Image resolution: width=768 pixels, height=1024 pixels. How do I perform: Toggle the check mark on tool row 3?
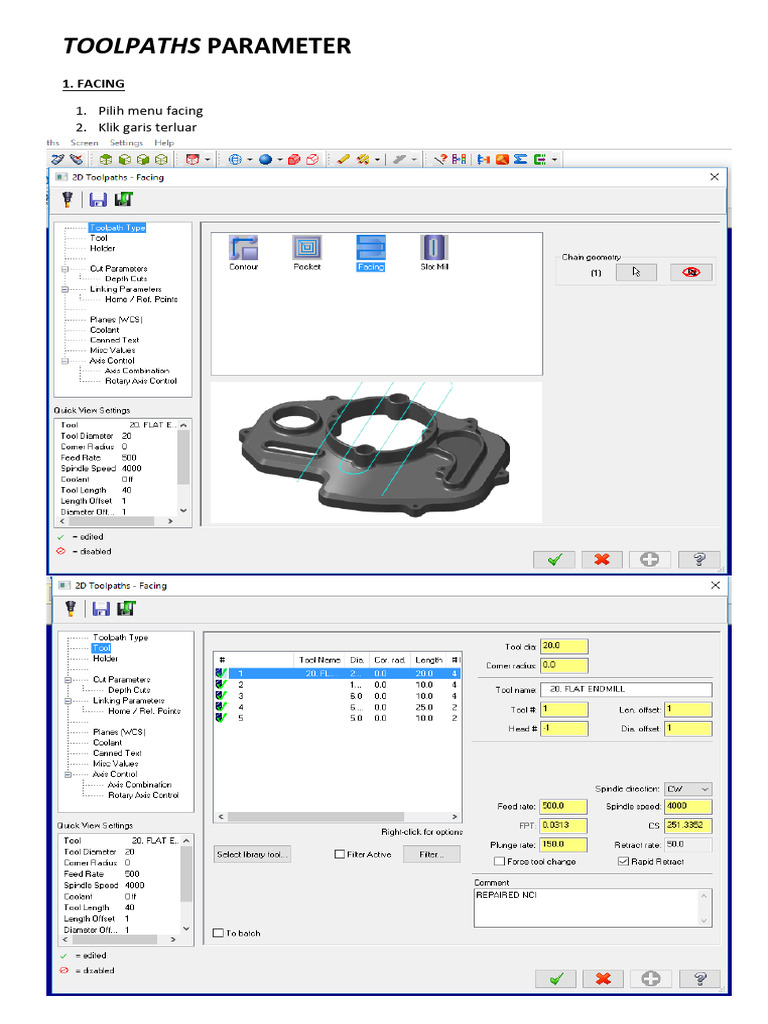pyautogui.click(x=221, y=696)
